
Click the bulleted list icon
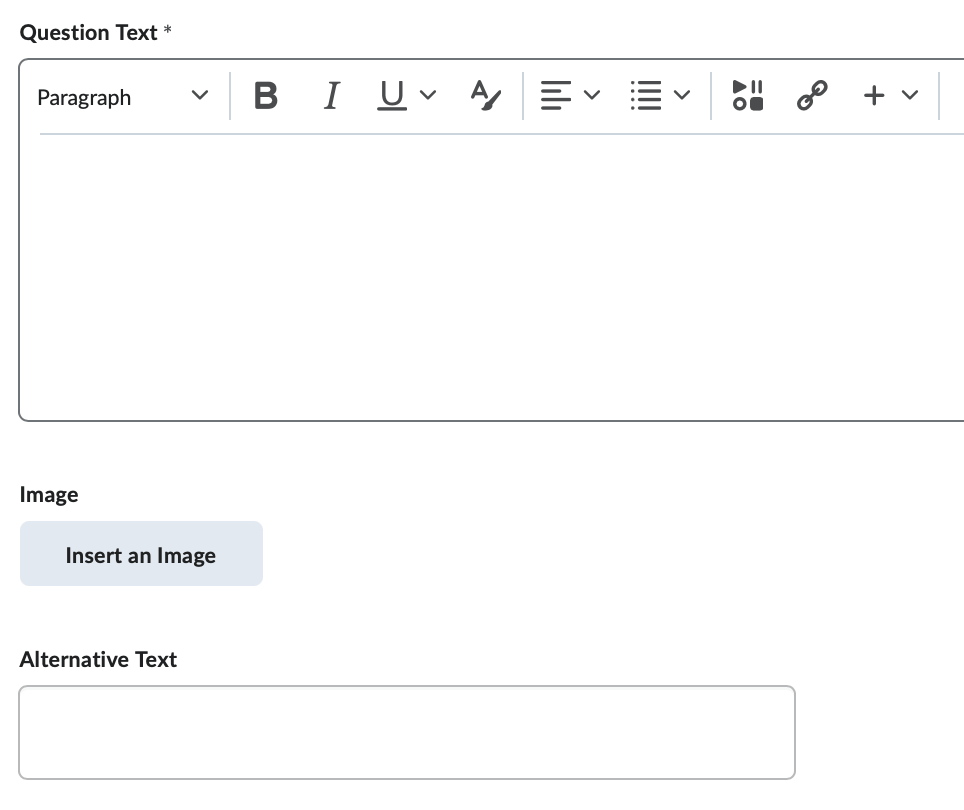coord(646,95)
